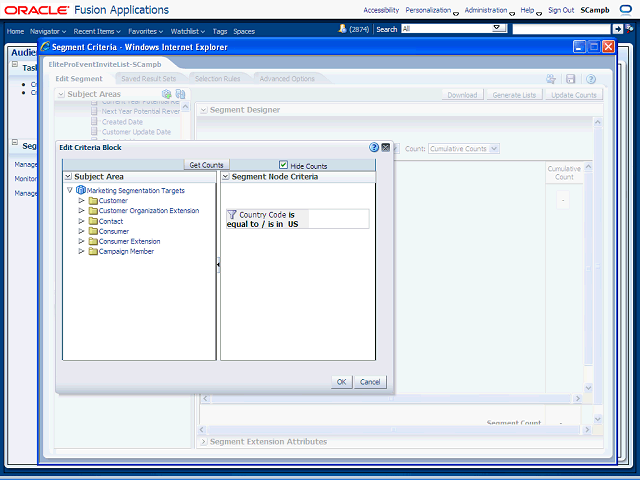Open the search category All dropdown
This screenshot has height=480, width=640.
tap(497, 28)
